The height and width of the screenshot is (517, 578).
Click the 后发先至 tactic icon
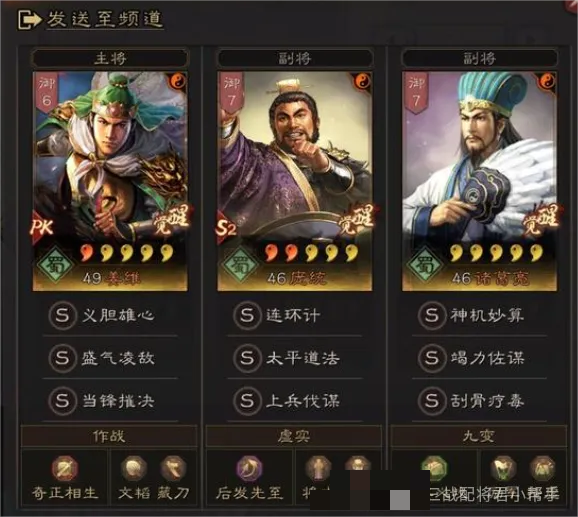(250, 469)
